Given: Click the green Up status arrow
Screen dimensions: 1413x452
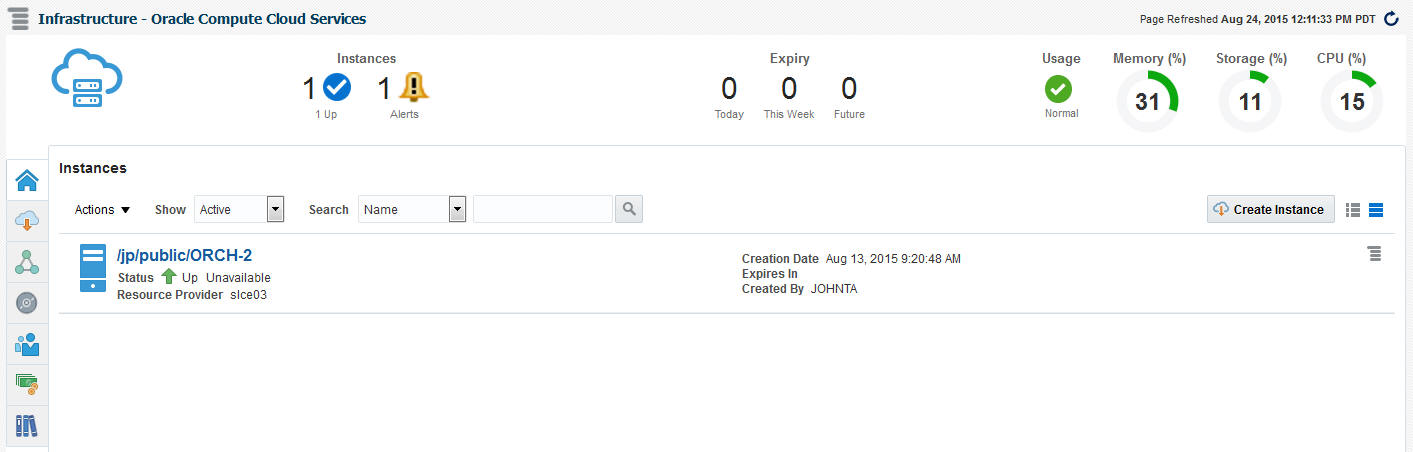Looking at the screenshot, I should [x=169, y=277].
